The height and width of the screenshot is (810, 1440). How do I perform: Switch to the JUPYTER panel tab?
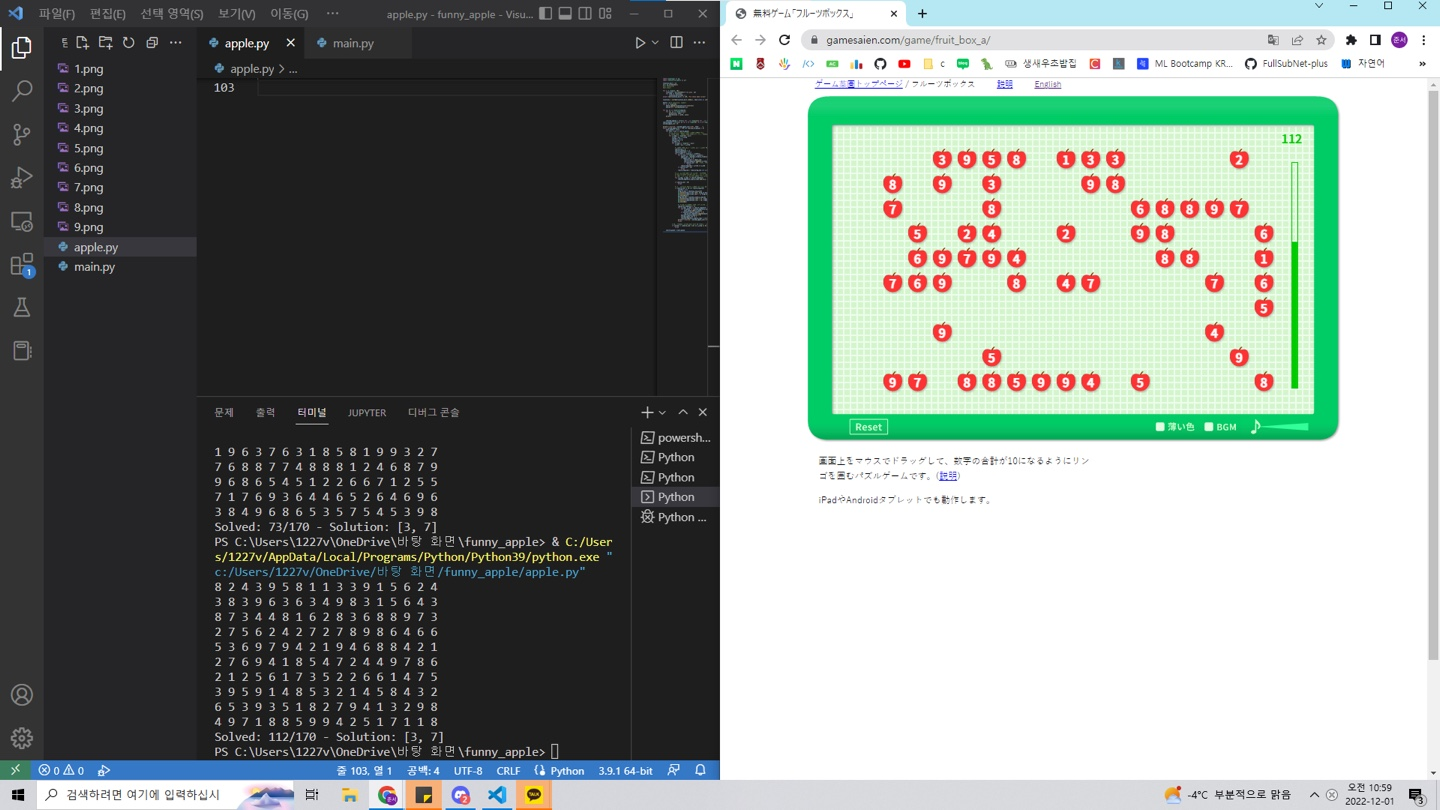click(x=367, y=412)
